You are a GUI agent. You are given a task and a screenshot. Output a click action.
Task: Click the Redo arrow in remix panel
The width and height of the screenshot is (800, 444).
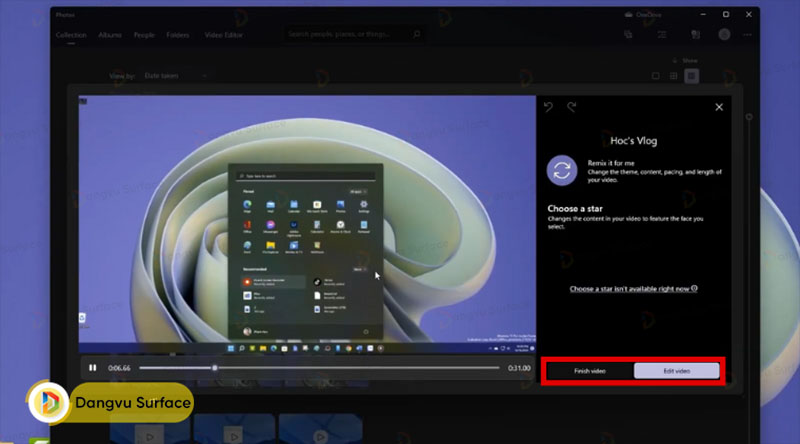[x=571, y=107]
